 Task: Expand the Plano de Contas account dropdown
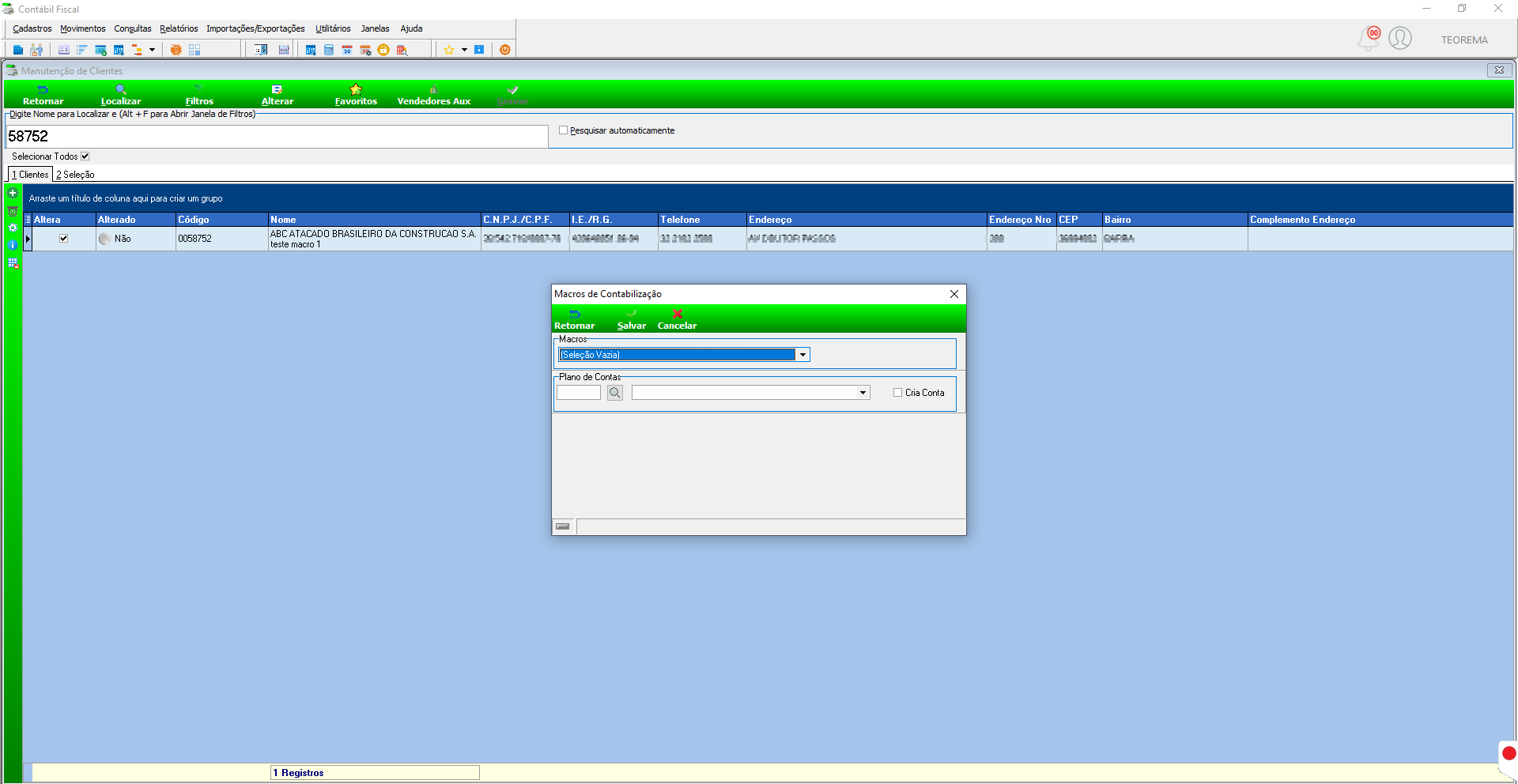[x=863, y=392]
